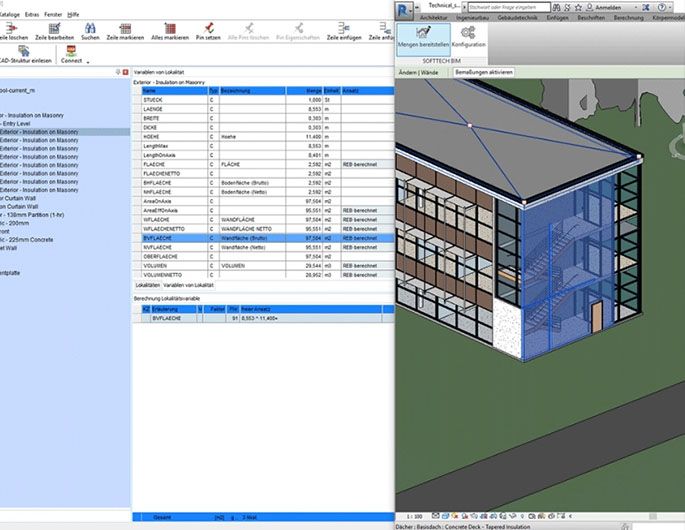Click the Bemaßungen aktivieren button

pyautogui.click(x=484, y=73)
